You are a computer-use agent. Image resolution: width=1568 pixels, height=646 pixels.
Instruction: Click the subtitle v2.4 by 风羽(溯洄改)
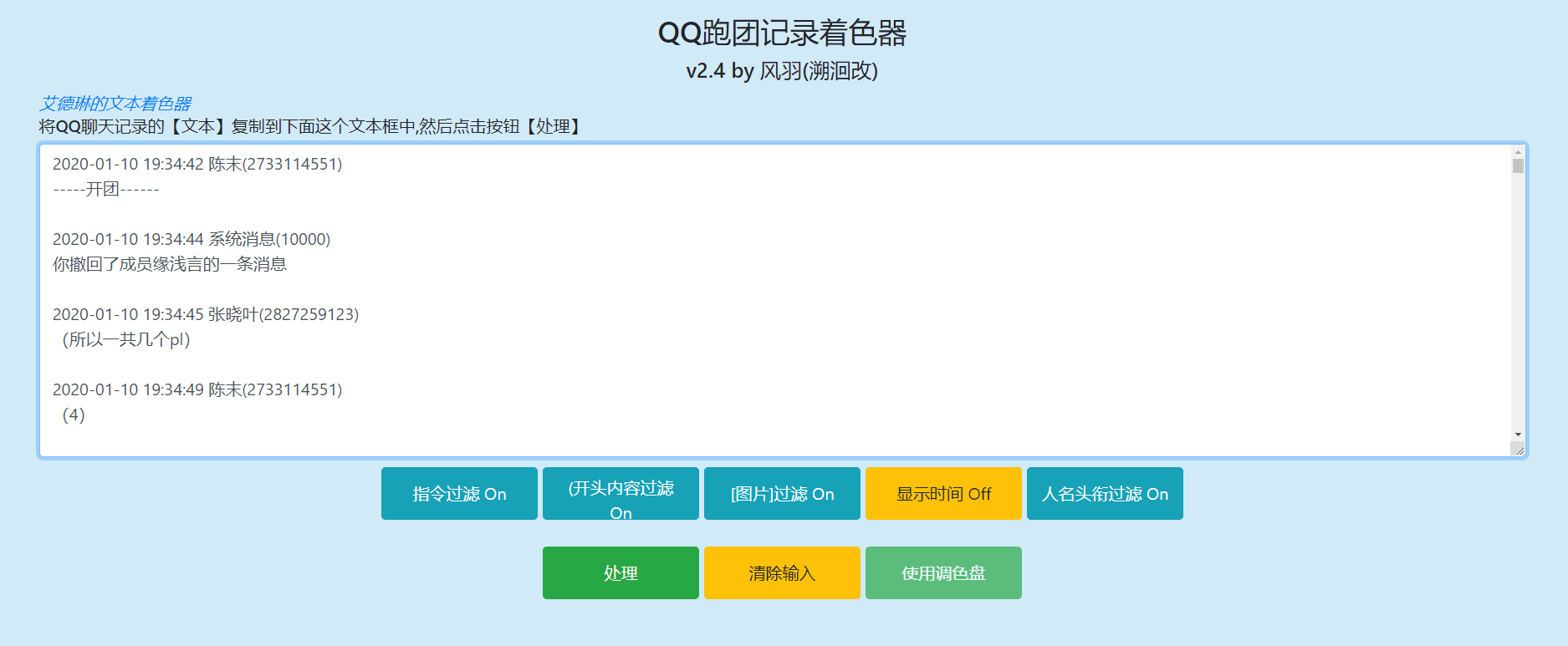coord(783,71)
